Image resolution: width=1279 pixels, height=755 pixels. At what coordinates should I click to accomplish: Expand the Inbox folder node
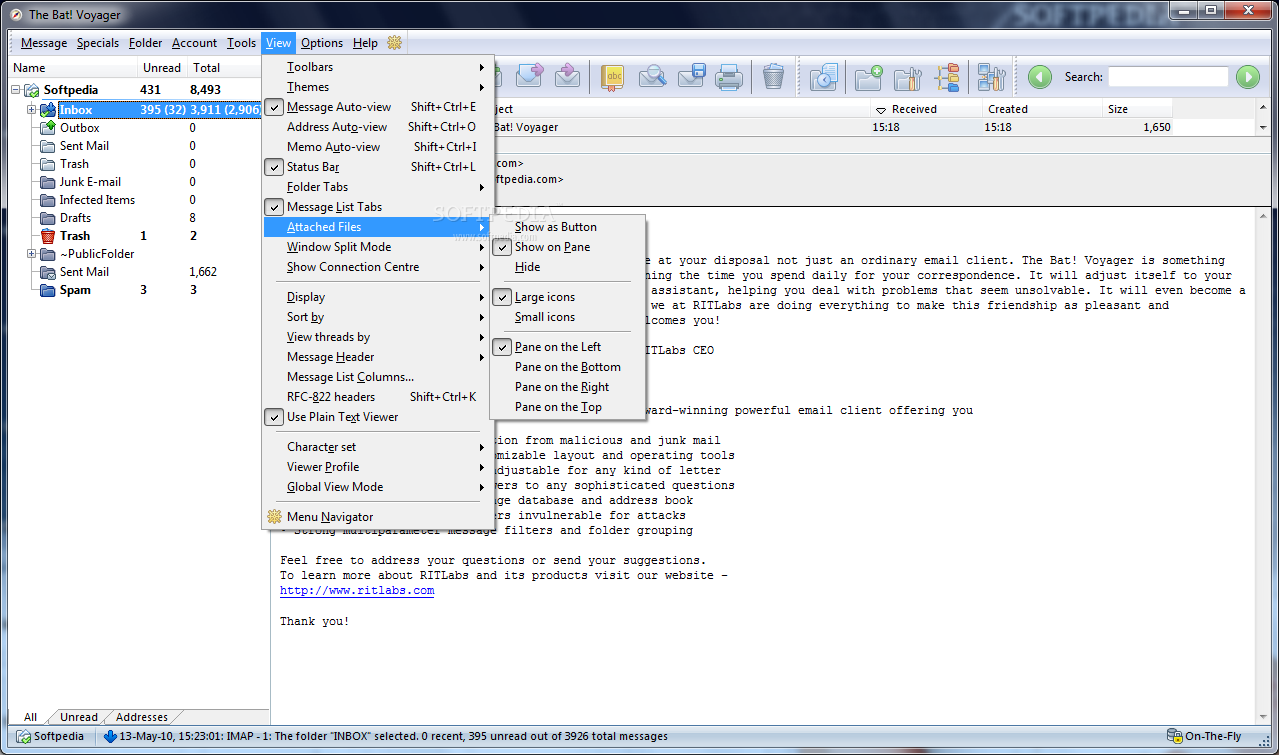pyautogui.click(x=32, y=110)
